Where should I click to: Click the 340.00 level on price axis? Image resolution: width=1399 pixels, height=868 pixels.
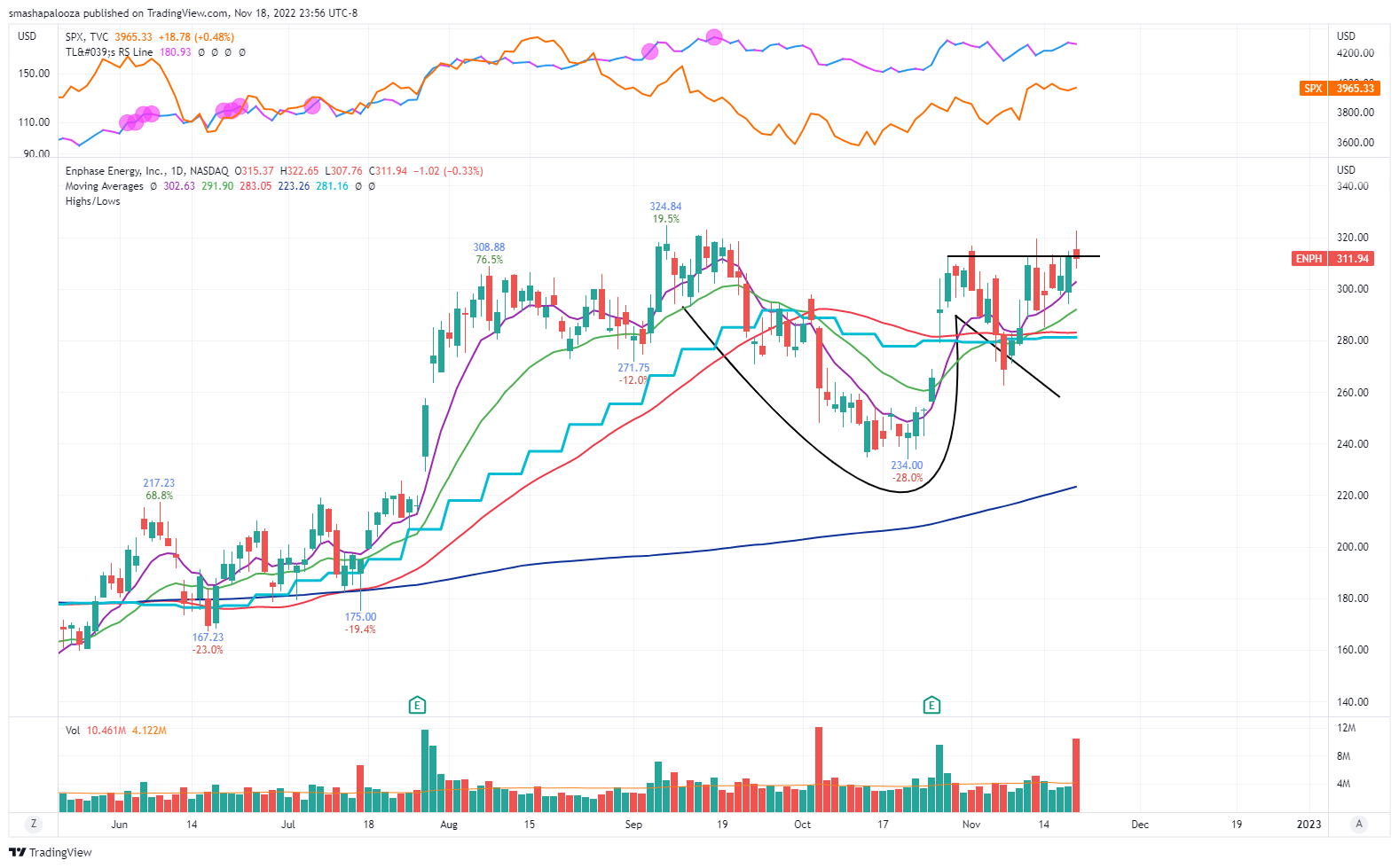[x=1352, y=186]
